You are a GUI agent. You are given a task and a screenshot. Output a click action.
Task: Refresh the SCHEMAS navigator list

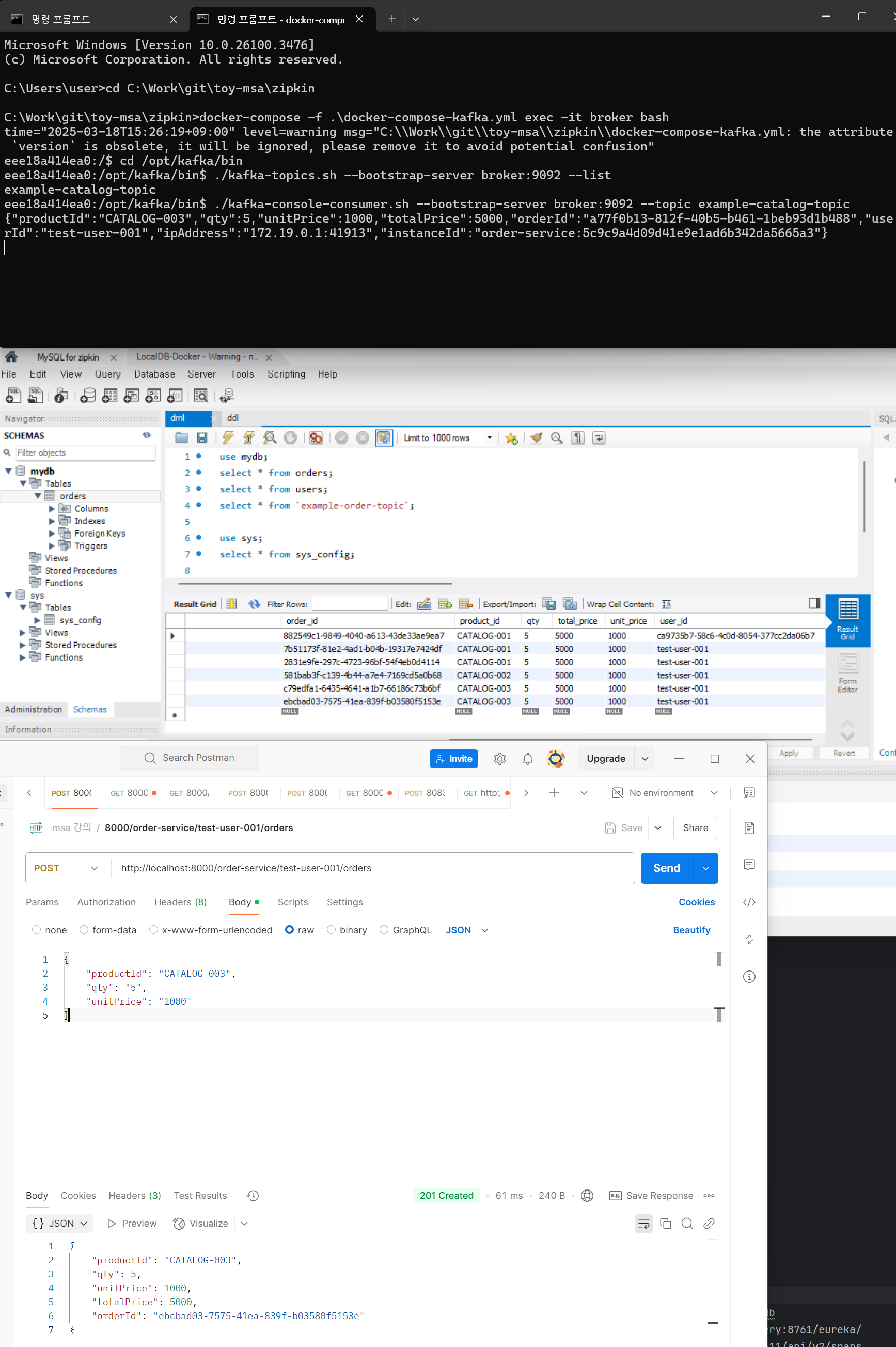coord(147,435)
